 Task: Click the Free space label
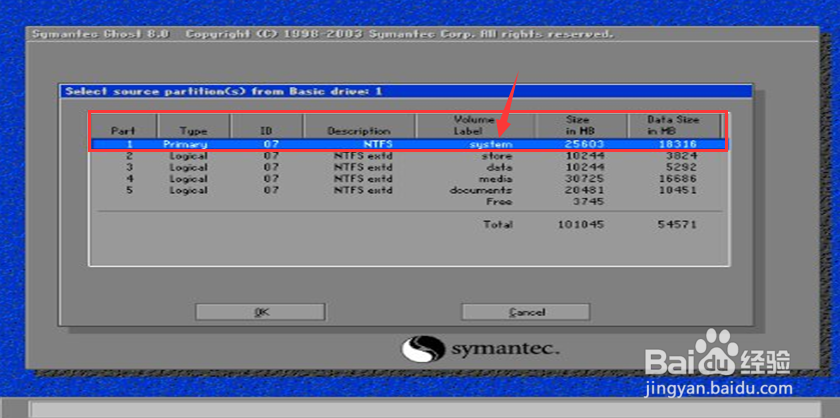click(x=499, y=201)
